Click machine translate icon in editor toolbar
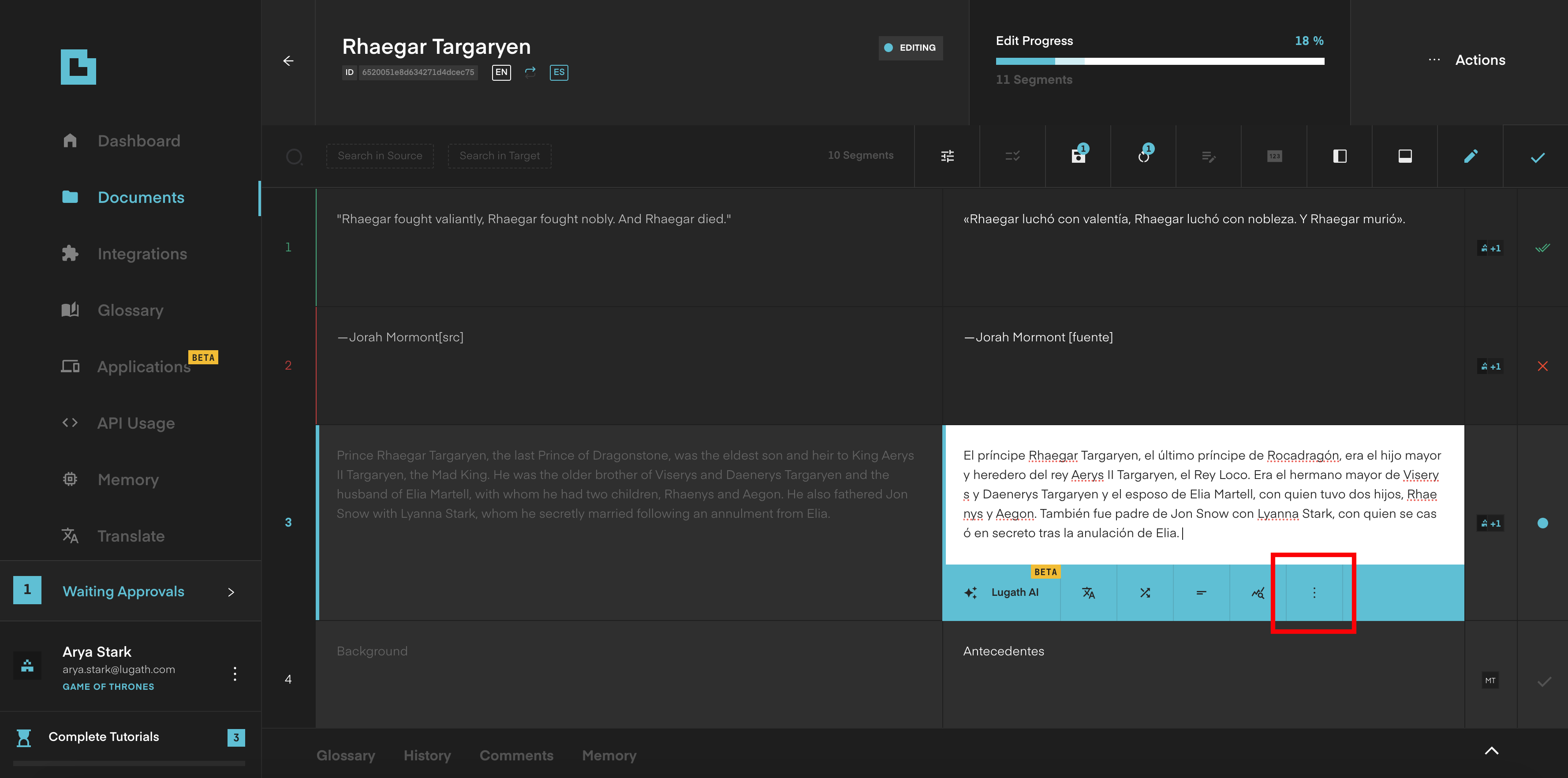1568x778 pixels. [1088, 592]
